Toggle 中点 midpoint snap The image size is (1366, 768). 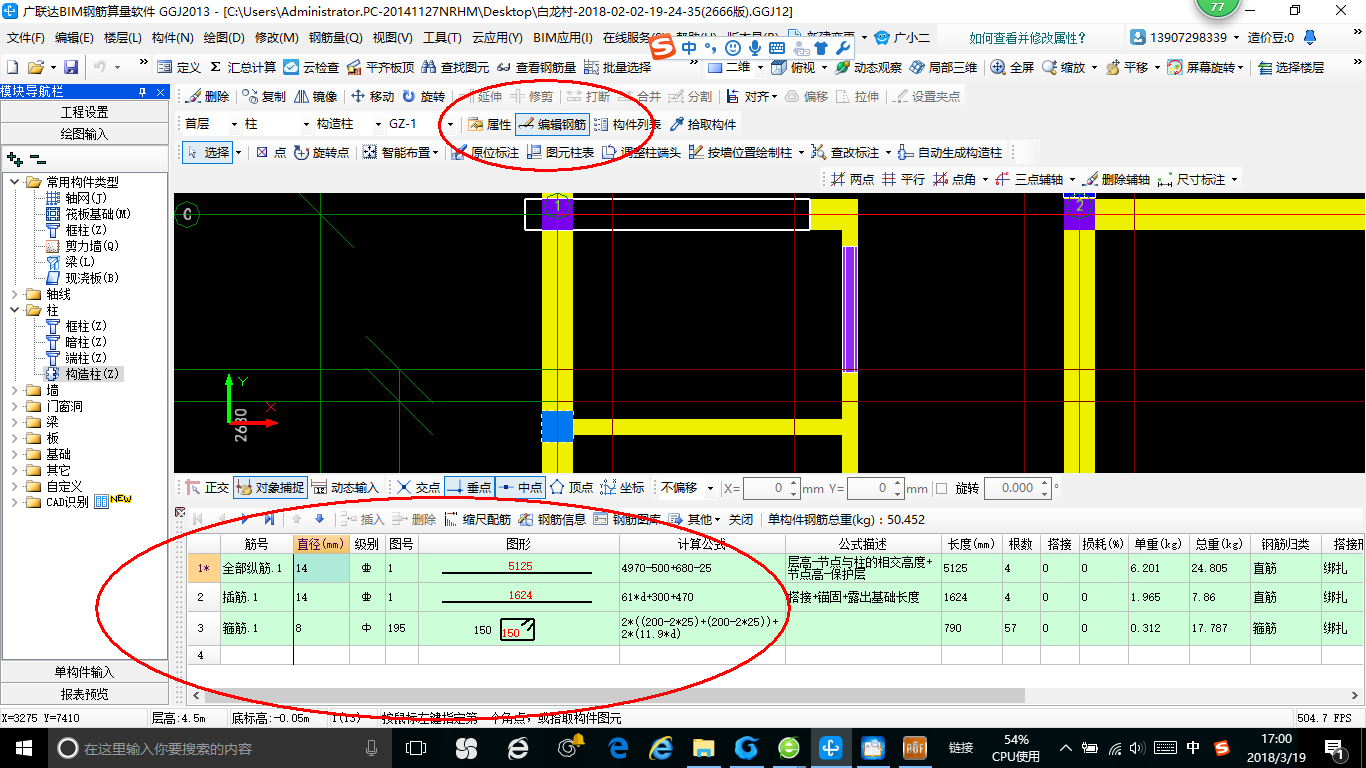pos(520,487)
